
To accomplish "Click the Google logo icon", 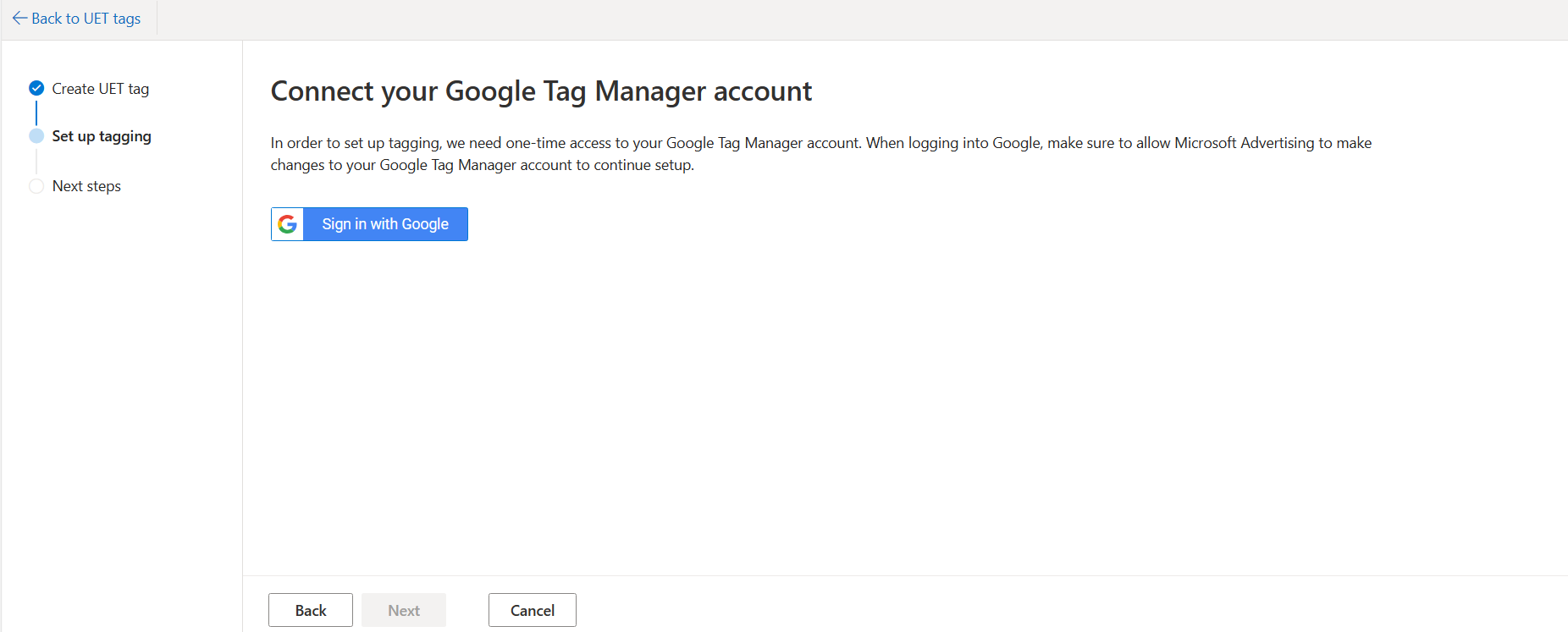I will pos(288,224).
